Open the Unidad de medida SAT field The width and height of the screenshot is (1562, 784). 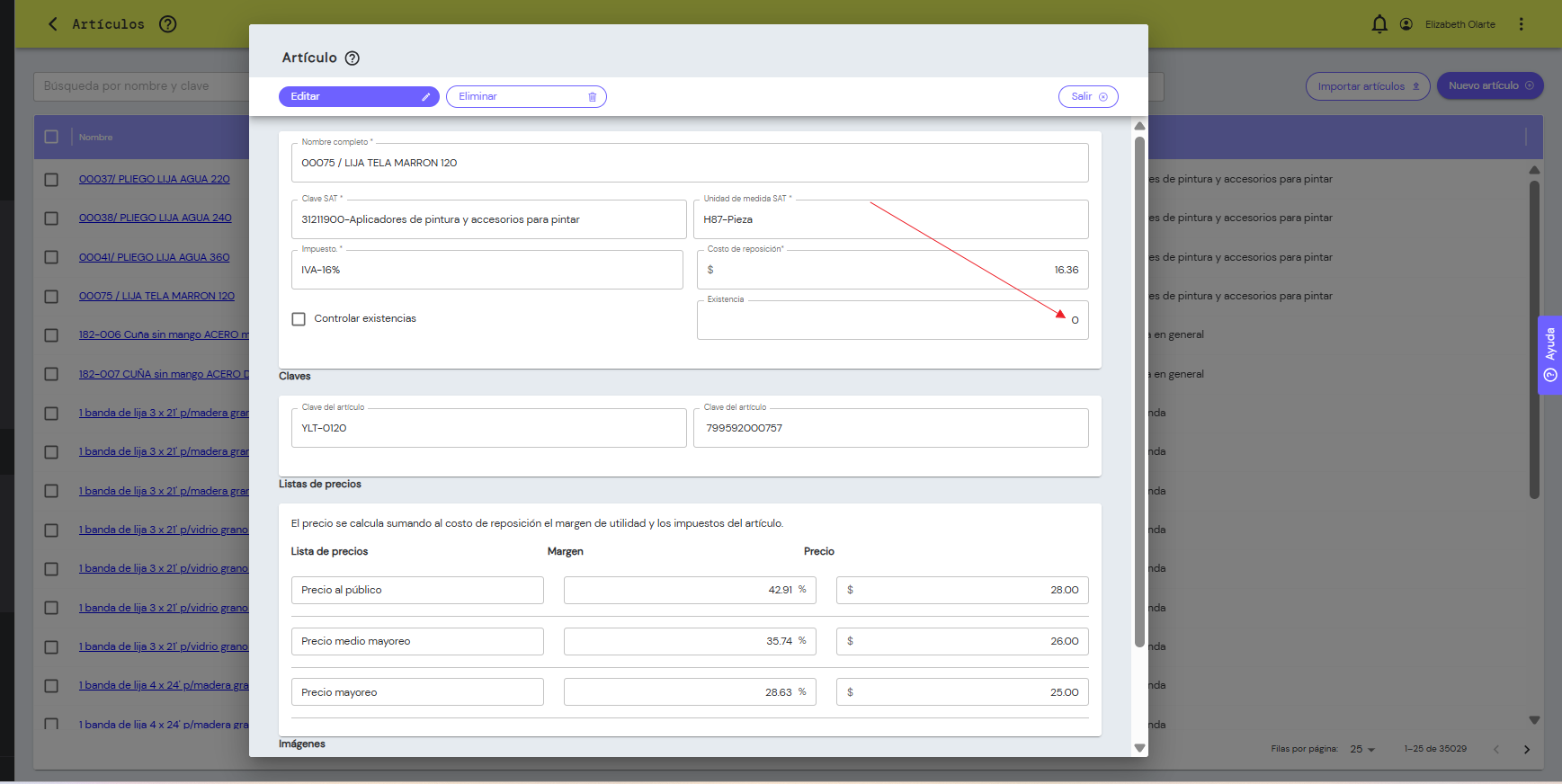point(890,219)
